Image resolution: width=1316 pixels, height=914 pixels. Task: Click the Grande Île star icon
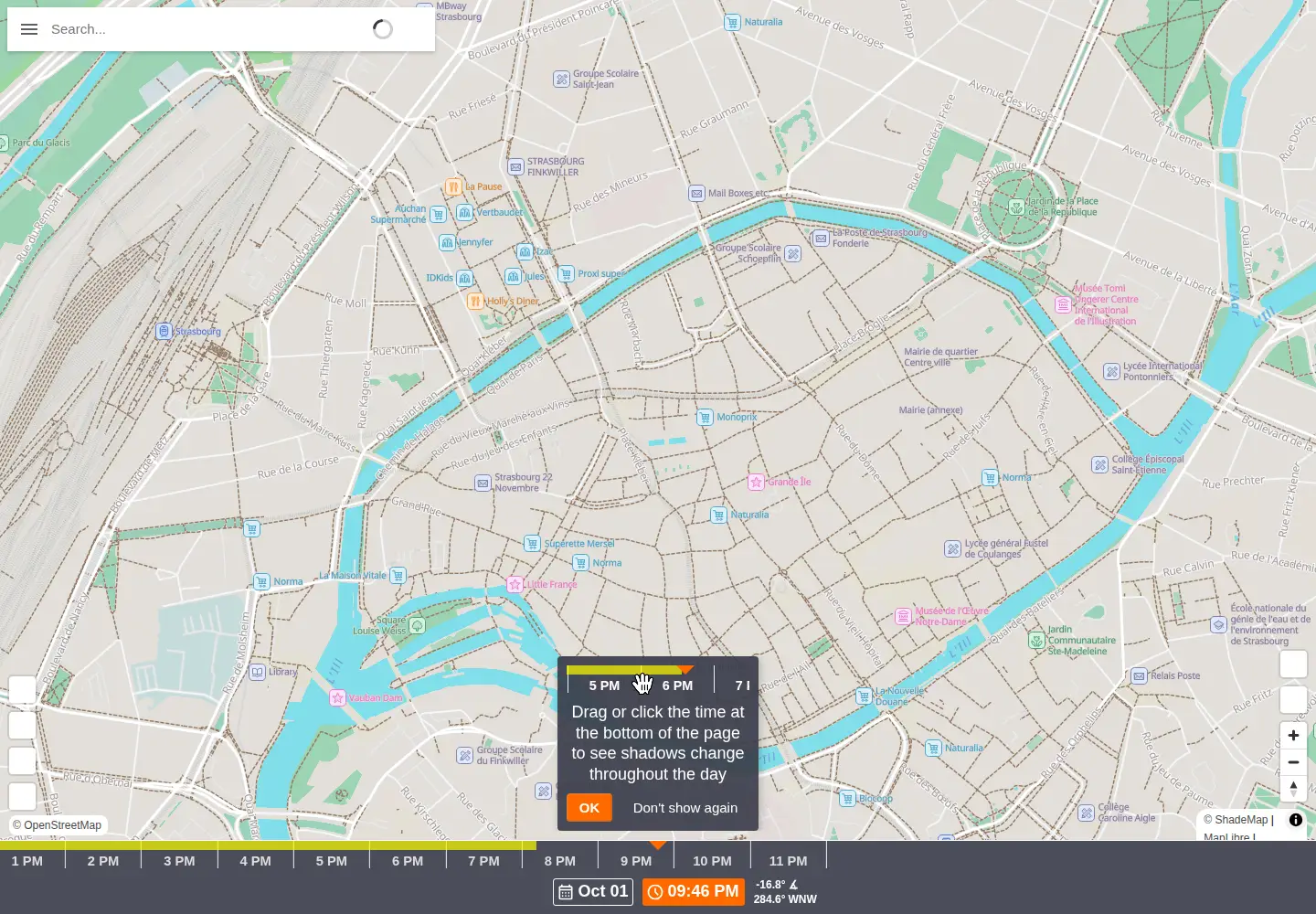point(756,482)
